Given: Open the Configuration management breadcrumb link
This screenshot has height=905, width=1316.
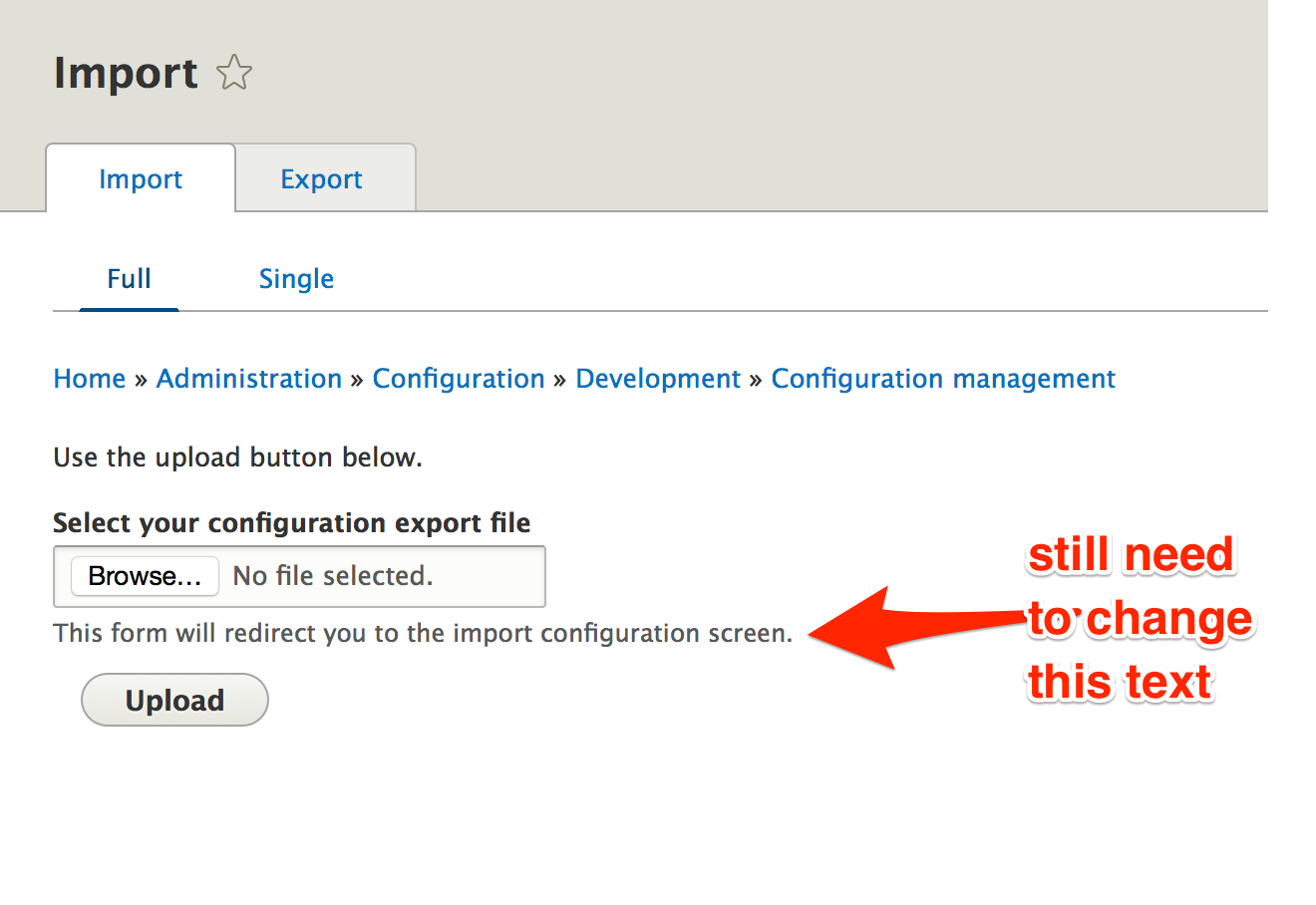Looking at the screenshot, I should pyautogui.click(x=943, y=379).
